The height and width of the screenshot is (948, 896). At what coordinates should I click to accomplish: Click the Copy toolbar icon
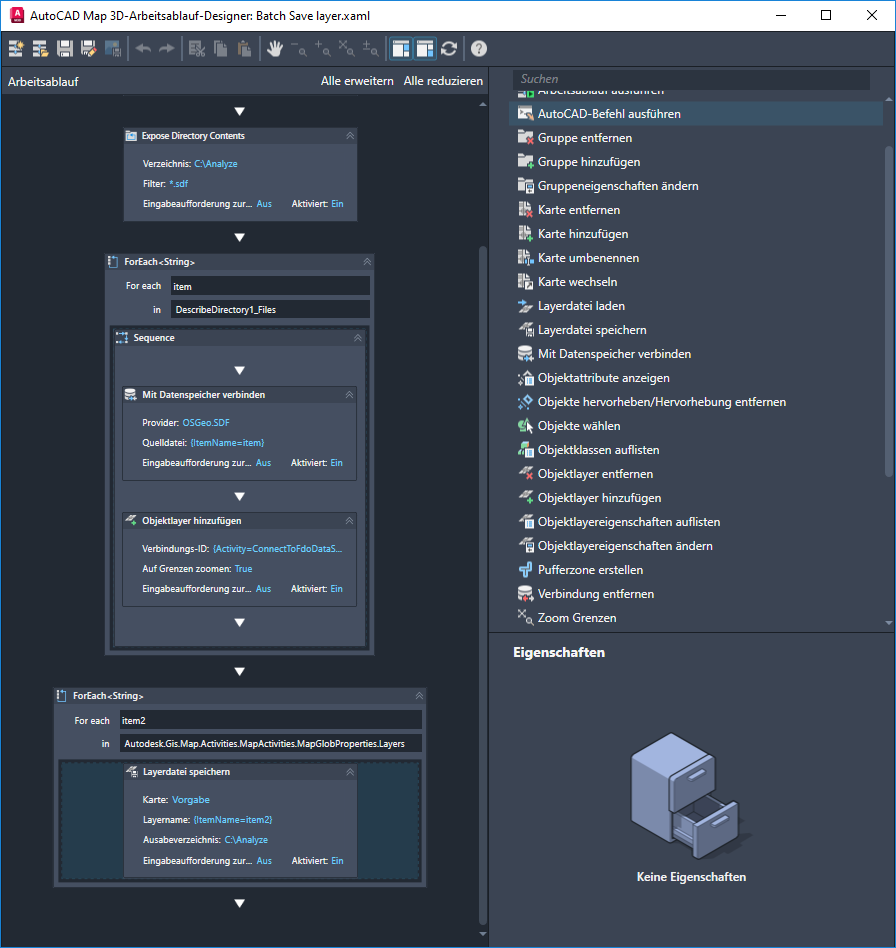coord(221,49)
